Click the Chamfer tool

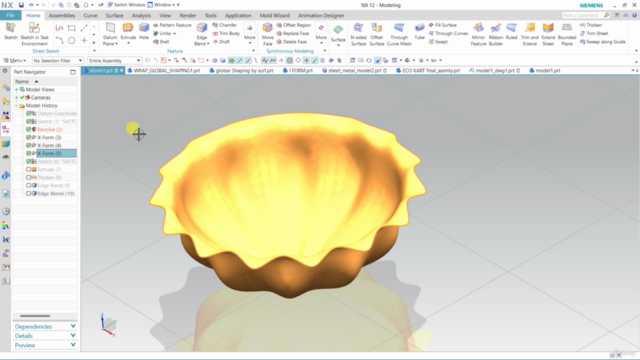coord(224,25)
